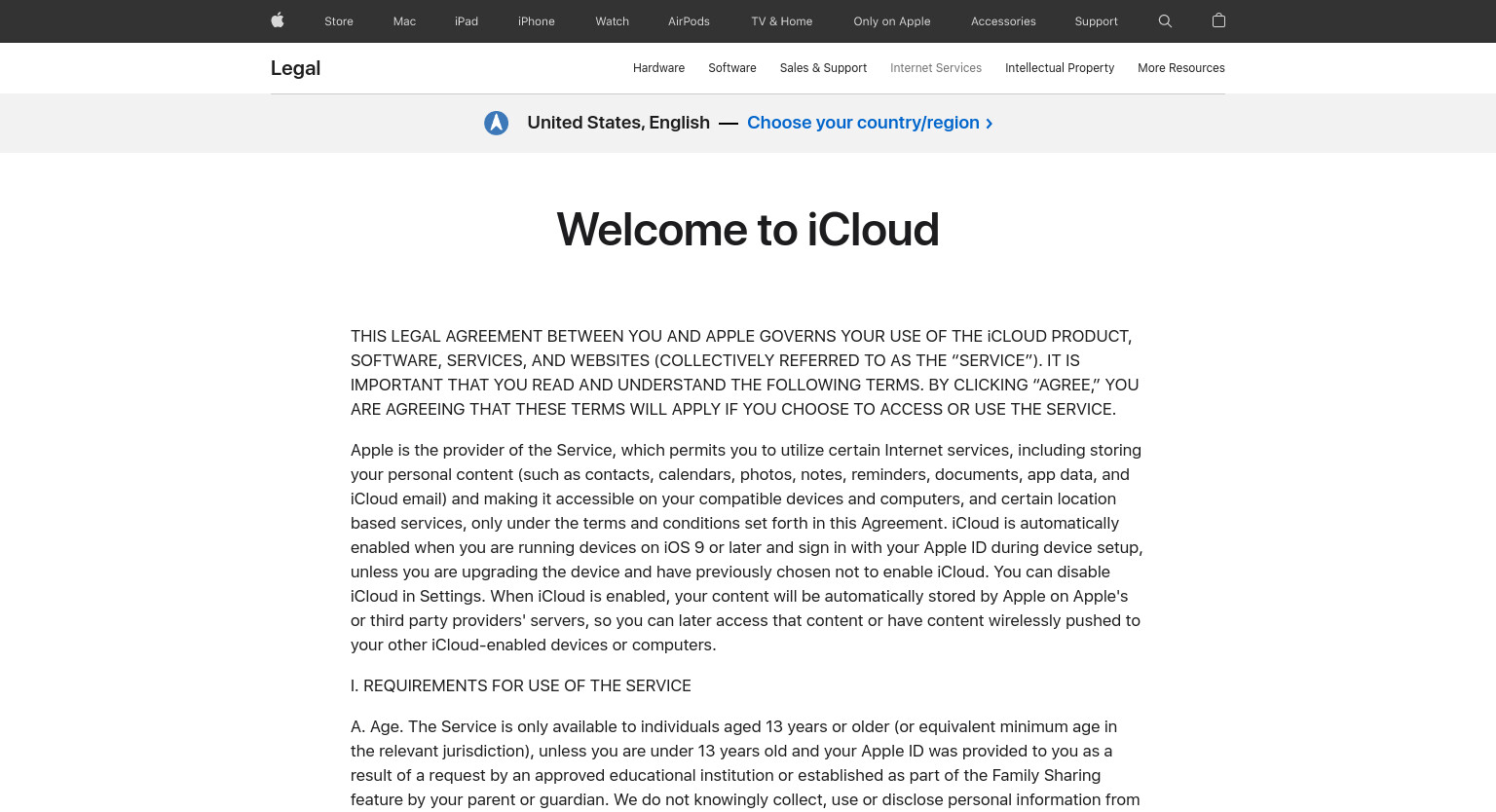
Task: Open the shopping bag icon
Action: 1218,20
